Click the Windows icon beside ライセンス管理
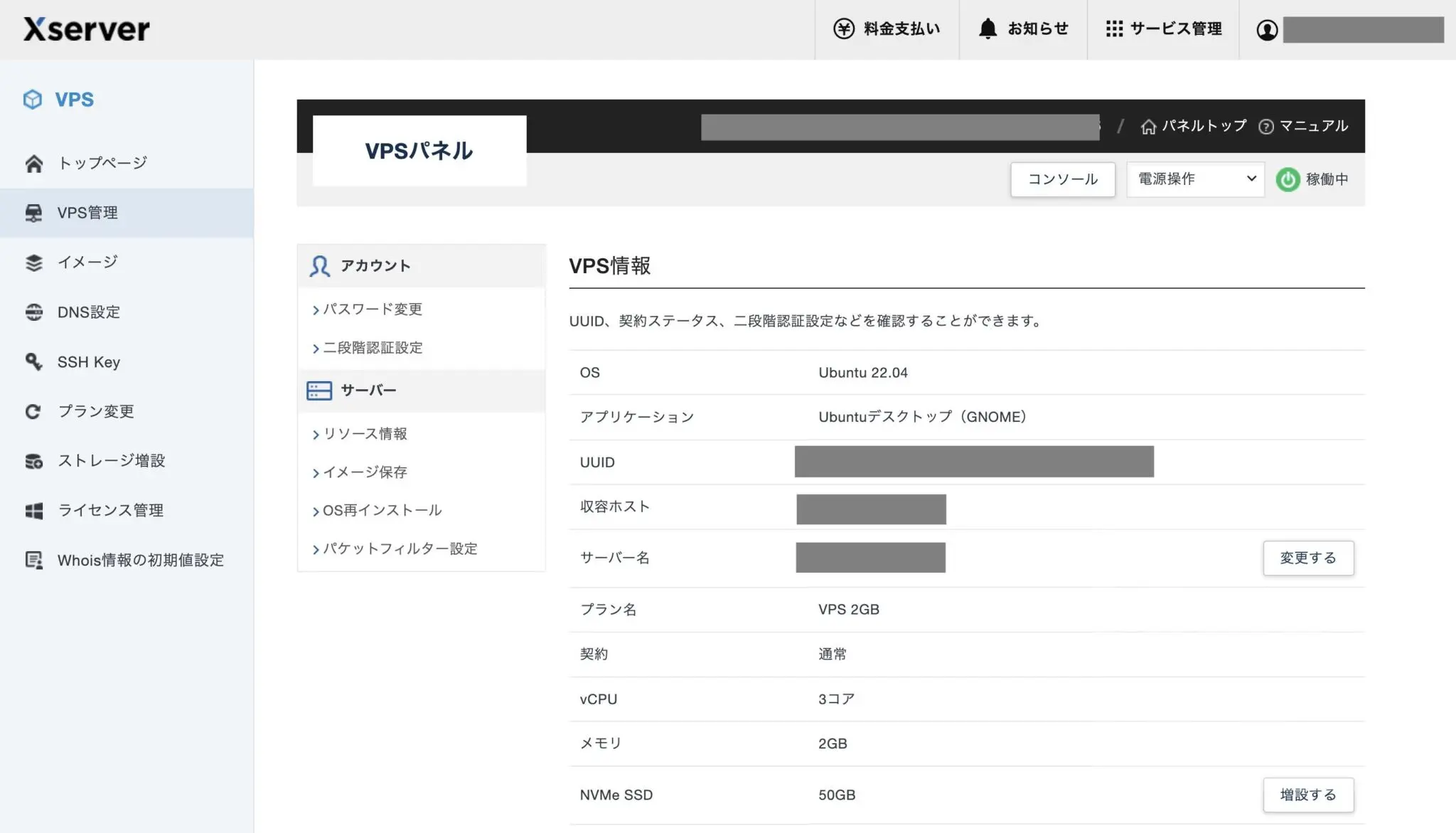The width and height of the screenshot is (1456, 833). pos(33,511)
